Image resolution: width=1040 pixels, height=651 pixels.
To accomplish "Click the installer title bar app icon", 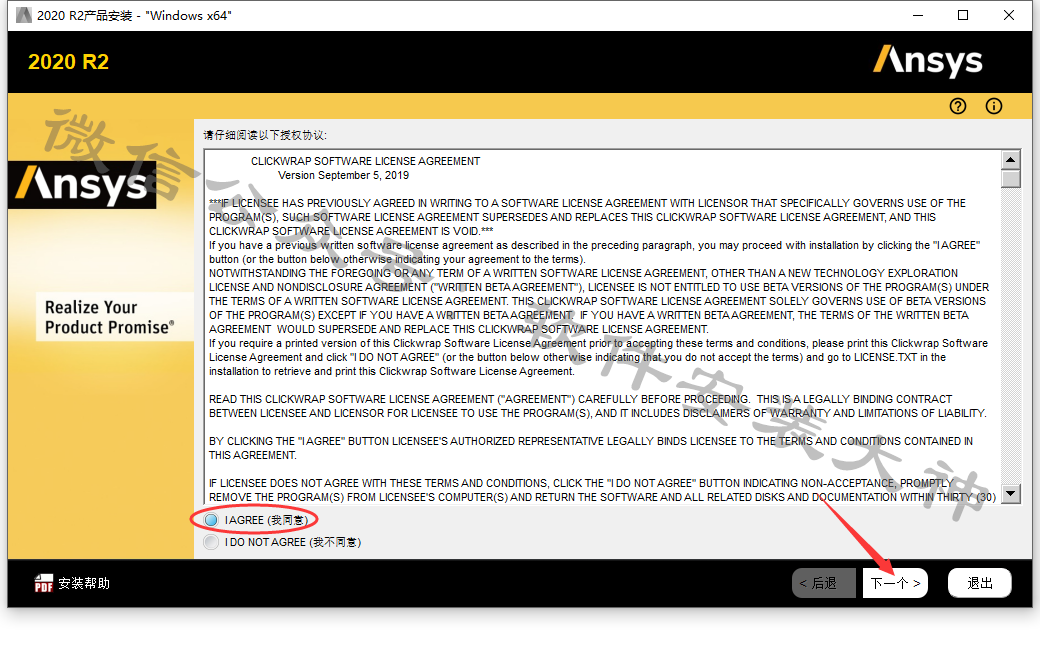I will (24, 15).
